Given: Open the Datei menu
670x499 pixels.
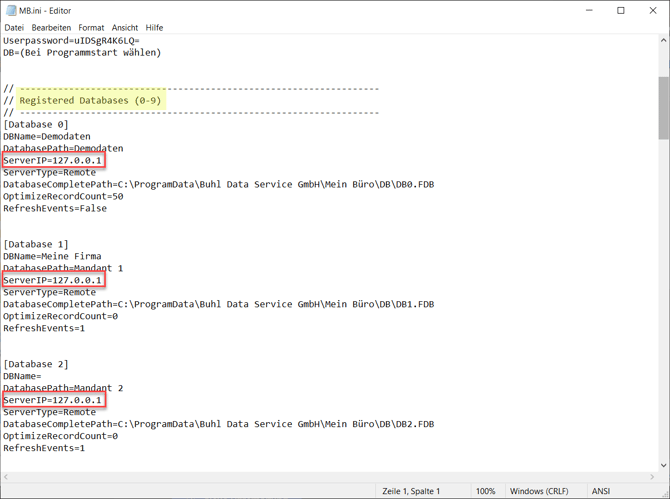Looking at the screenshot, I should [x=13, y=28].
